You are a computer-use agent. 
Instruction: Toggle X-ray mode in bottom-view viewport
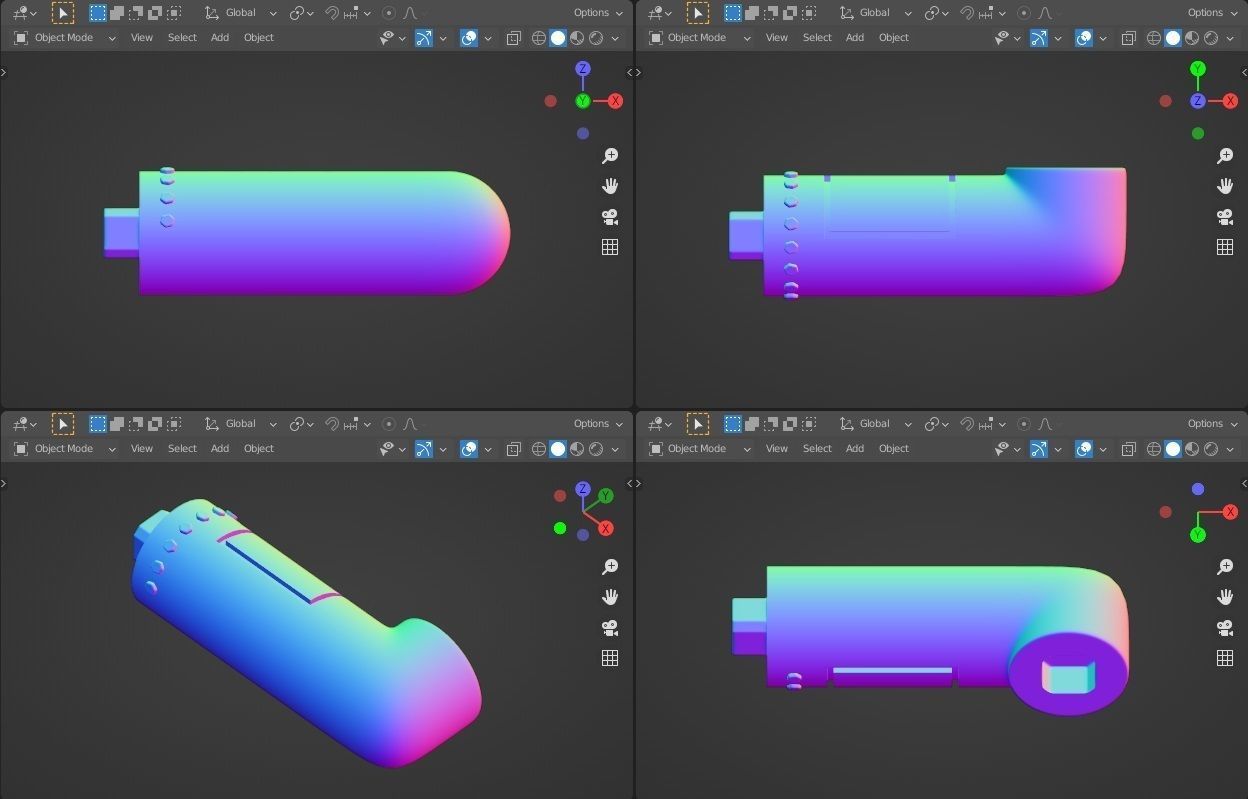pyautogui.click(x=1128, y=449)
